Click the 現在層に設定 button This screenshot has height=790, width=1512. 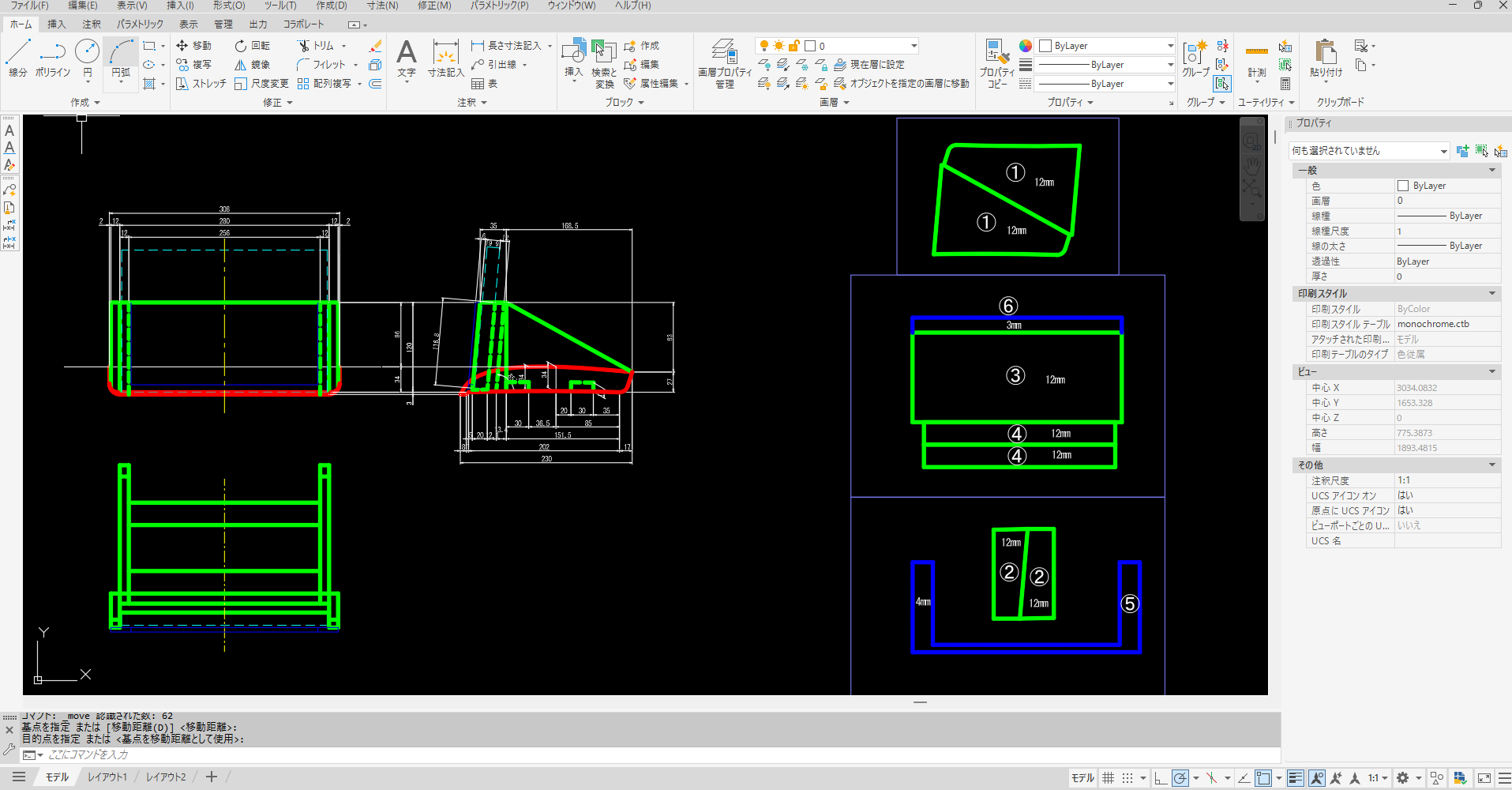tap(869, 64)
